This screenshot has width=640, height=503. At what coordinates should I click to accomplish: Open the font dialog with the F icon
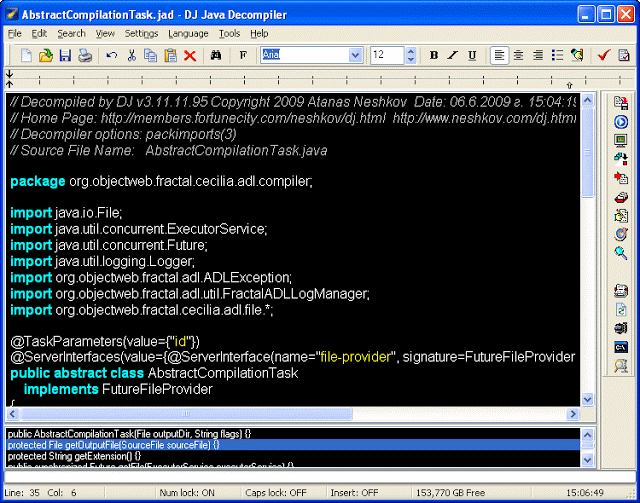(x=243, y=55)
